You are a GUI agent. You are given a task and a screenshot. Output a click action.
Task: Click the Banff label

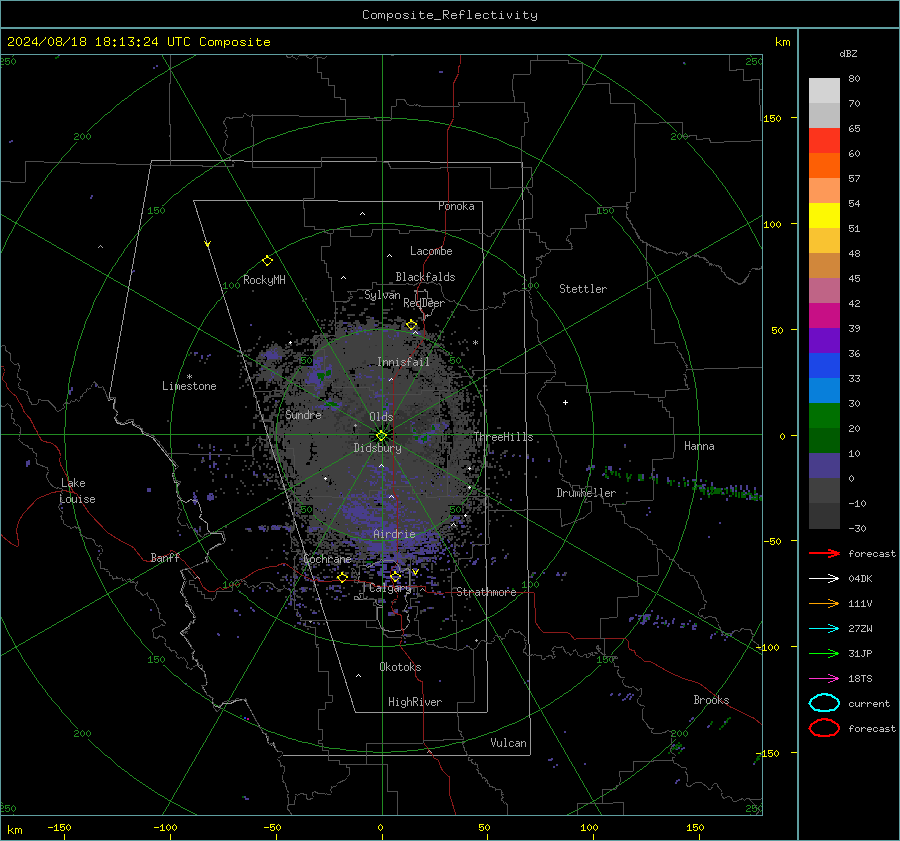tap(165, 557)
